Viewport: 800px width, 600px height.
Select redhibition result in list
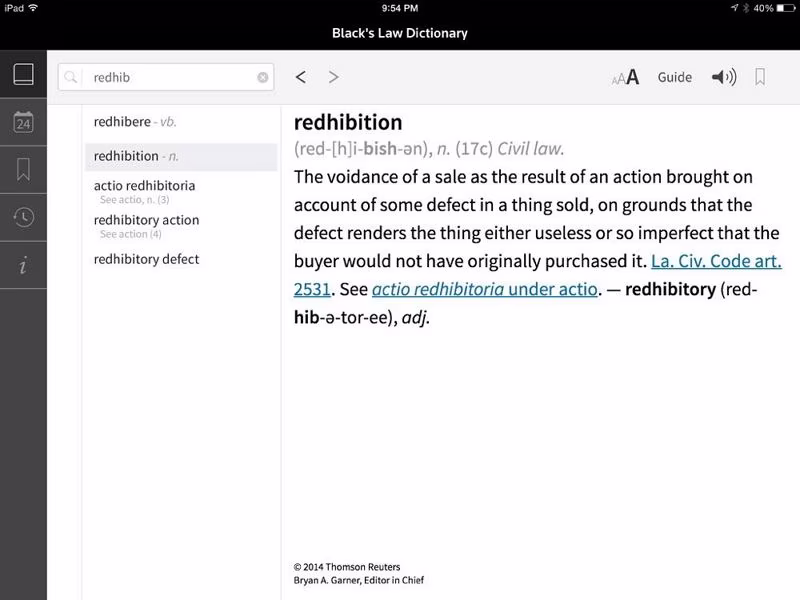click(181, 157)
